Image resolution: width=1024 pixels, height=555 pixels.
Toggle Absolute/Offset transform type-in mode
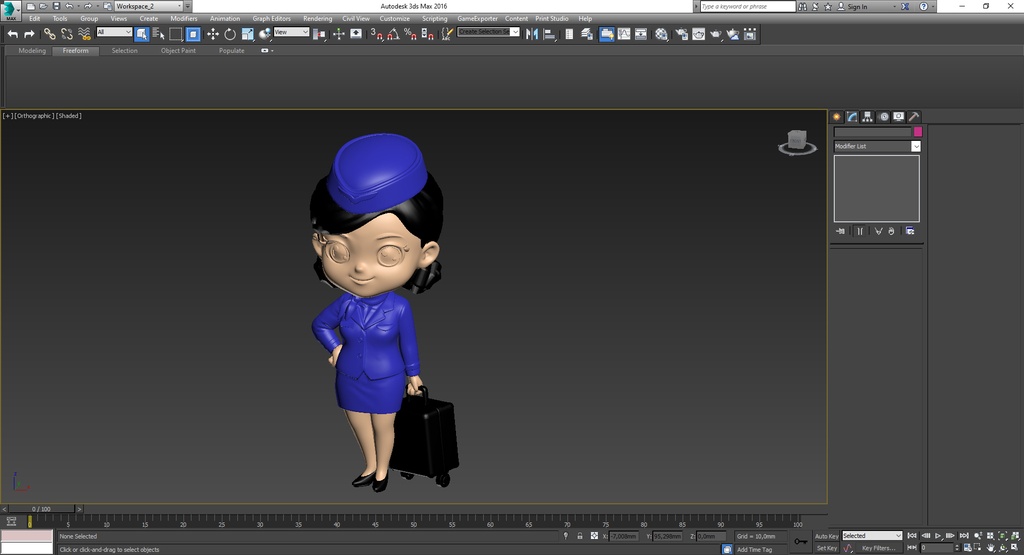594,535
